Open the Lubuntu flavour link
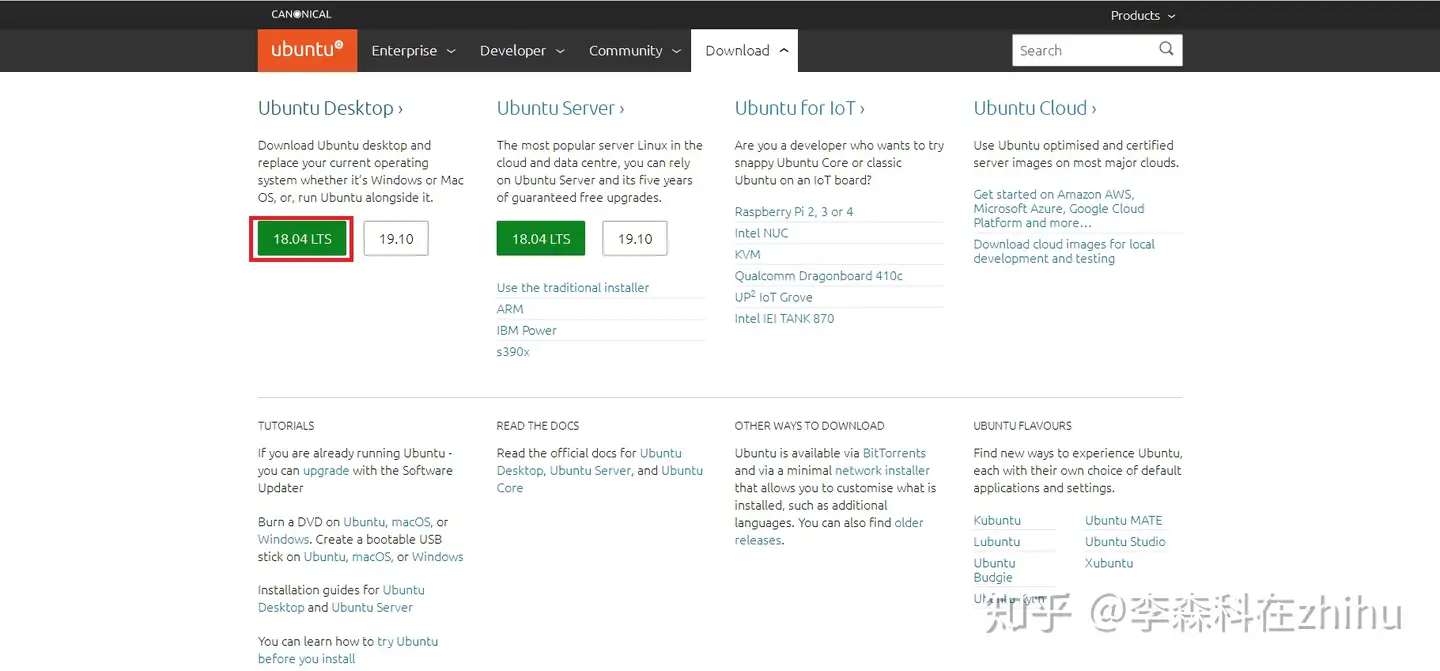Screen dimensions: 1440x671 (x=997, y=542)
